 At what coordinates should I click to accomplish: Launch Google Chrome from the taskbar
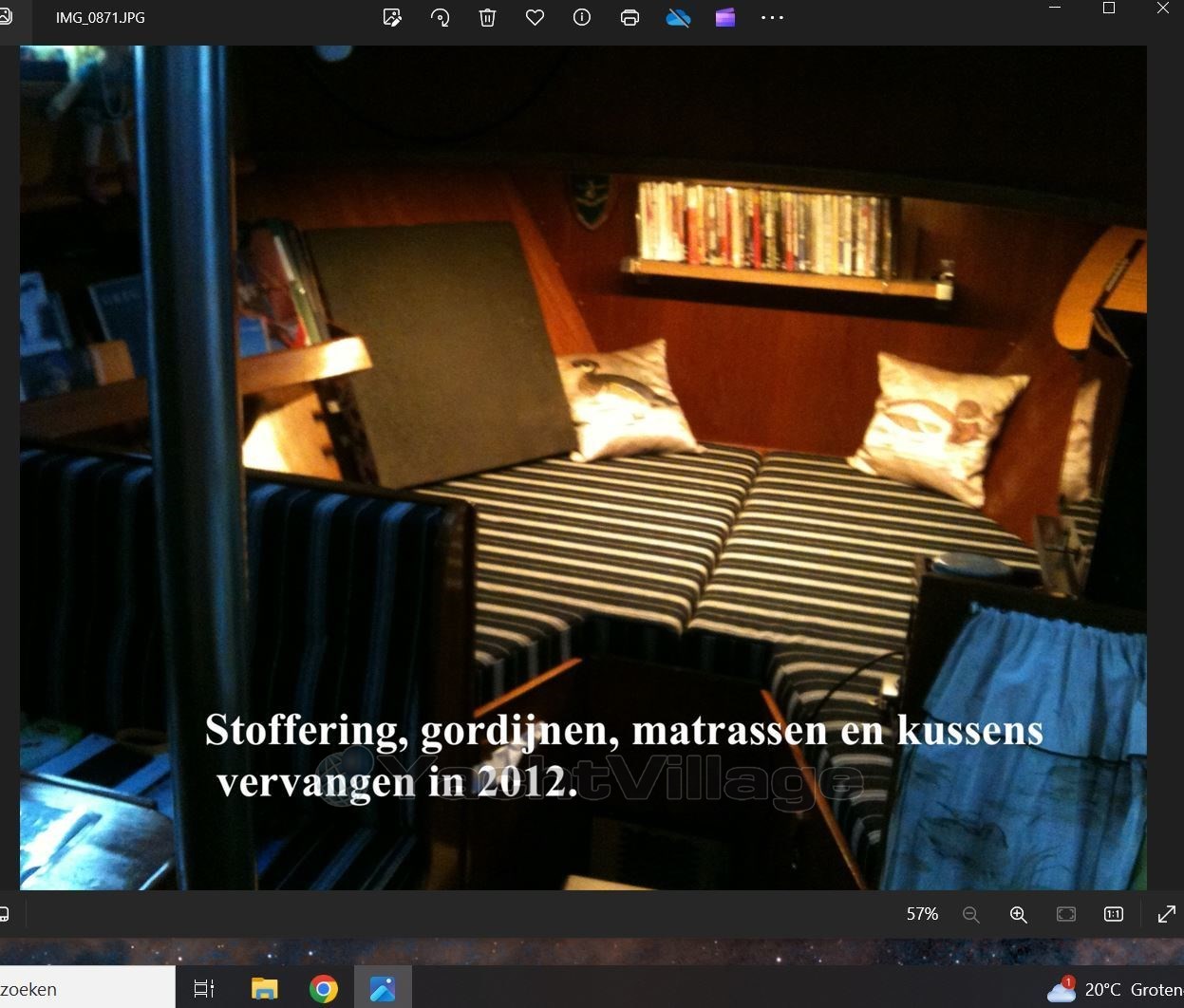324,989
